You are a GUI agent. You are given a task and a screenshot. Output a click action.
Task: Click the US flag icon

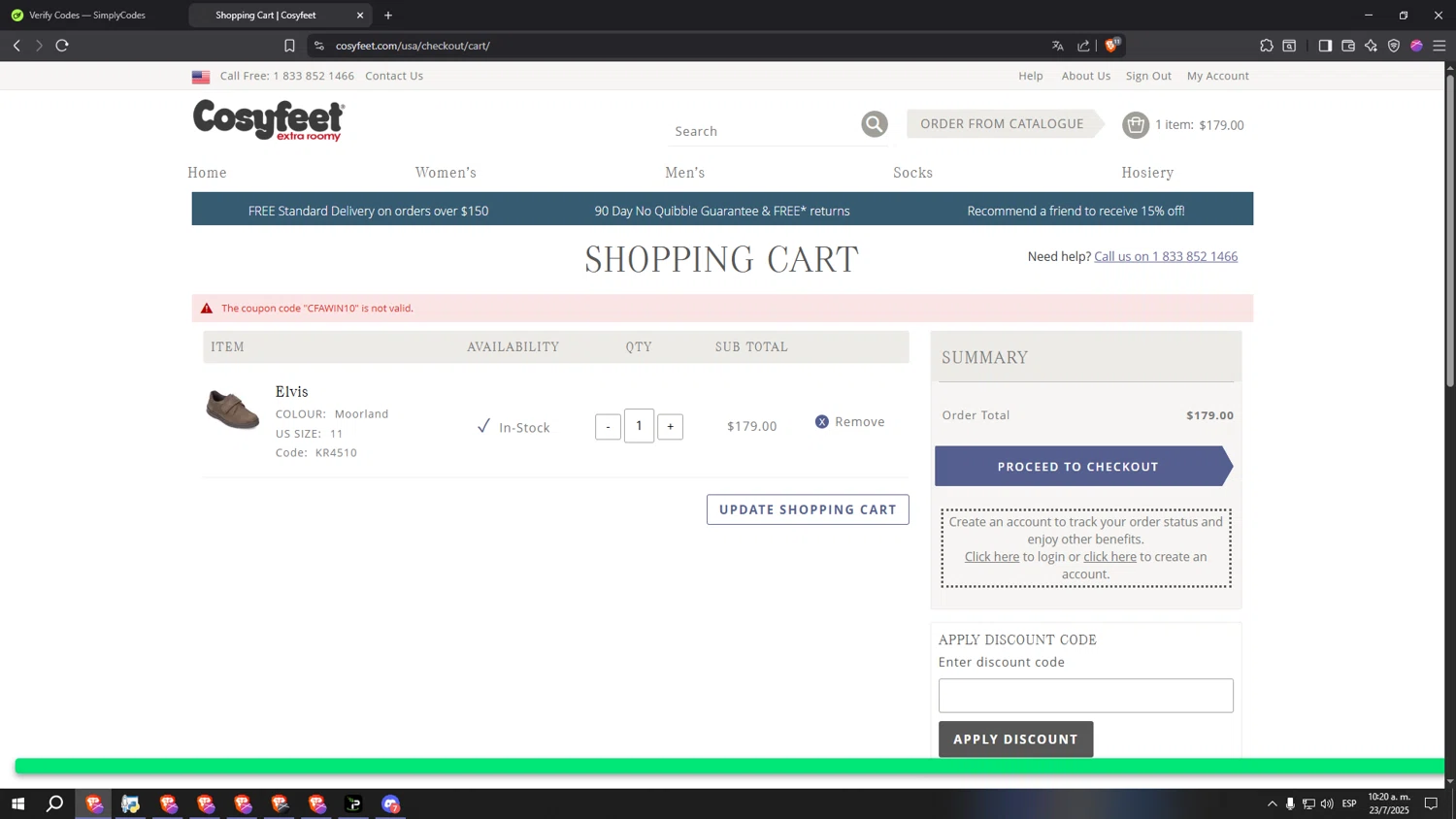tap(201, 77)
